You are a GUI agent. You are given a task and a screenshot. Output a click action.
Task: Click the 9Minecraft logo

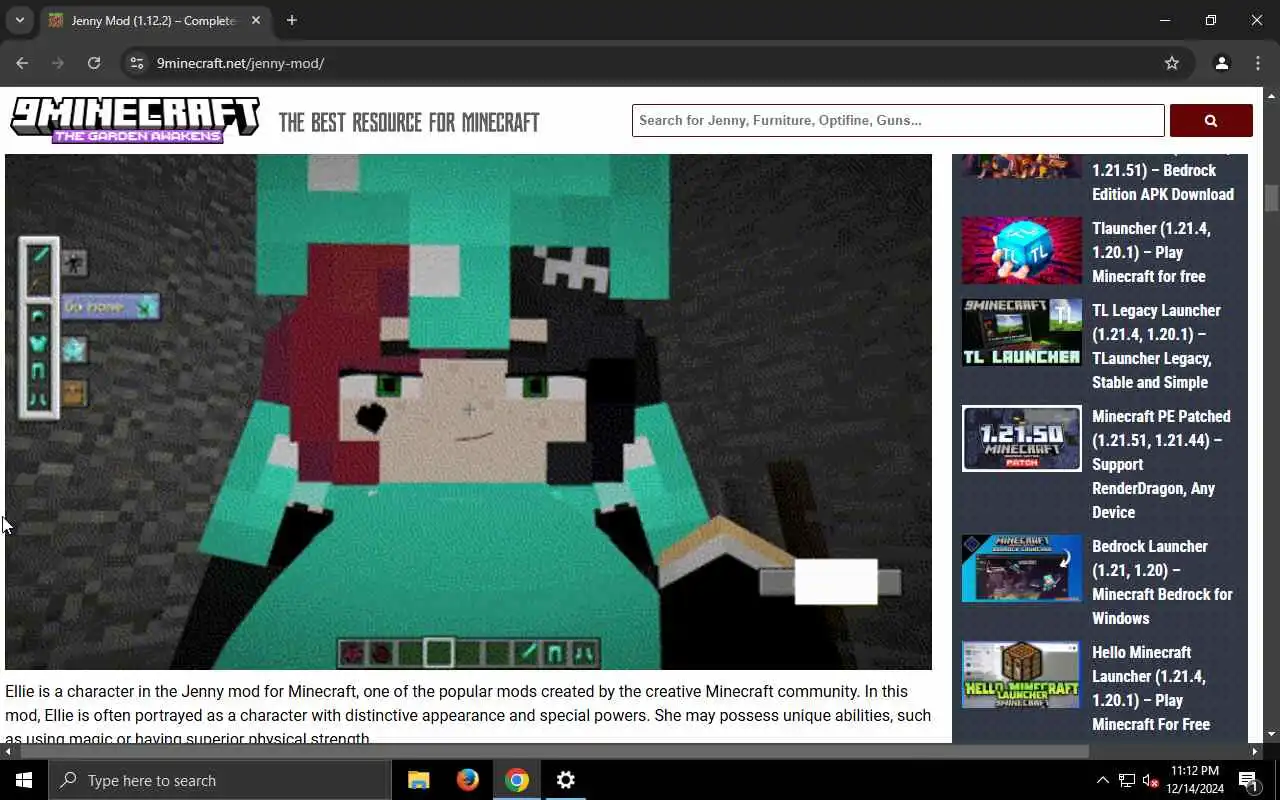[x=134, y=121]
